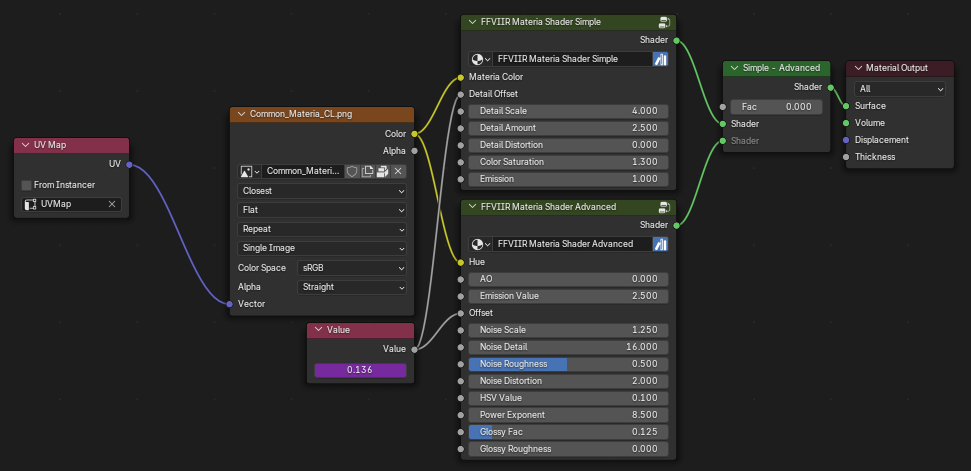
Task: Edit the Advanced shader node group icon
Action: [x=664, y=207]
